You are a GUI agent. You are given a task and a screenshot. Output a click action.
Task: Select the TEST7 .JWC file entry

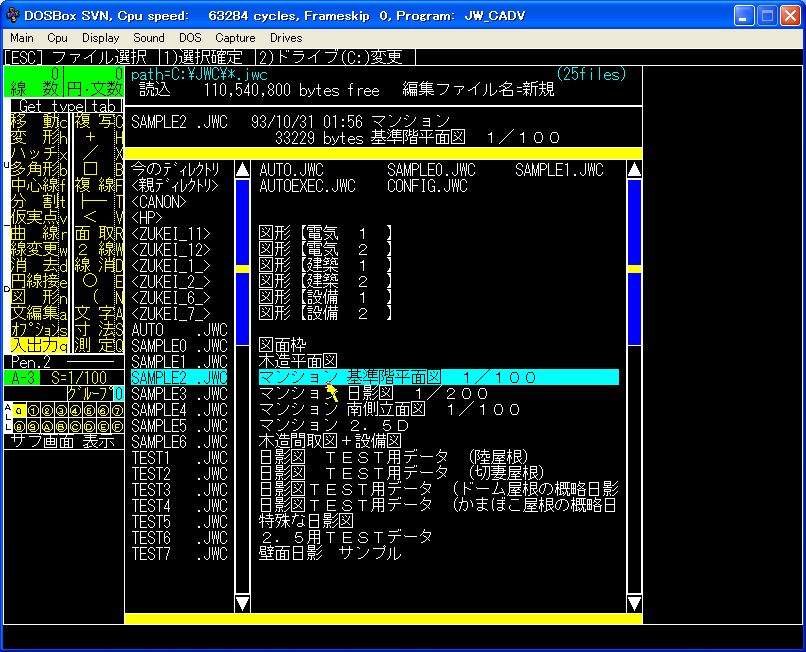click(x=179, y=553)
